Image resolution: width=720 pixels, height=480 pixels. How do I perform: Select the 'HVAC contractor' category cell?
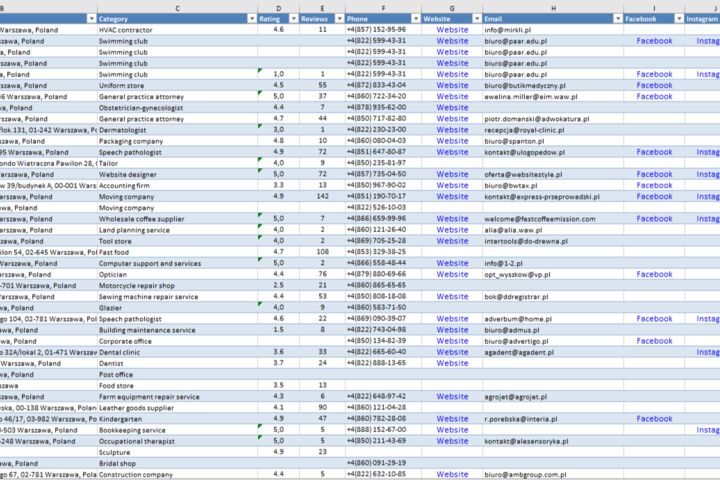coord(177,30)
